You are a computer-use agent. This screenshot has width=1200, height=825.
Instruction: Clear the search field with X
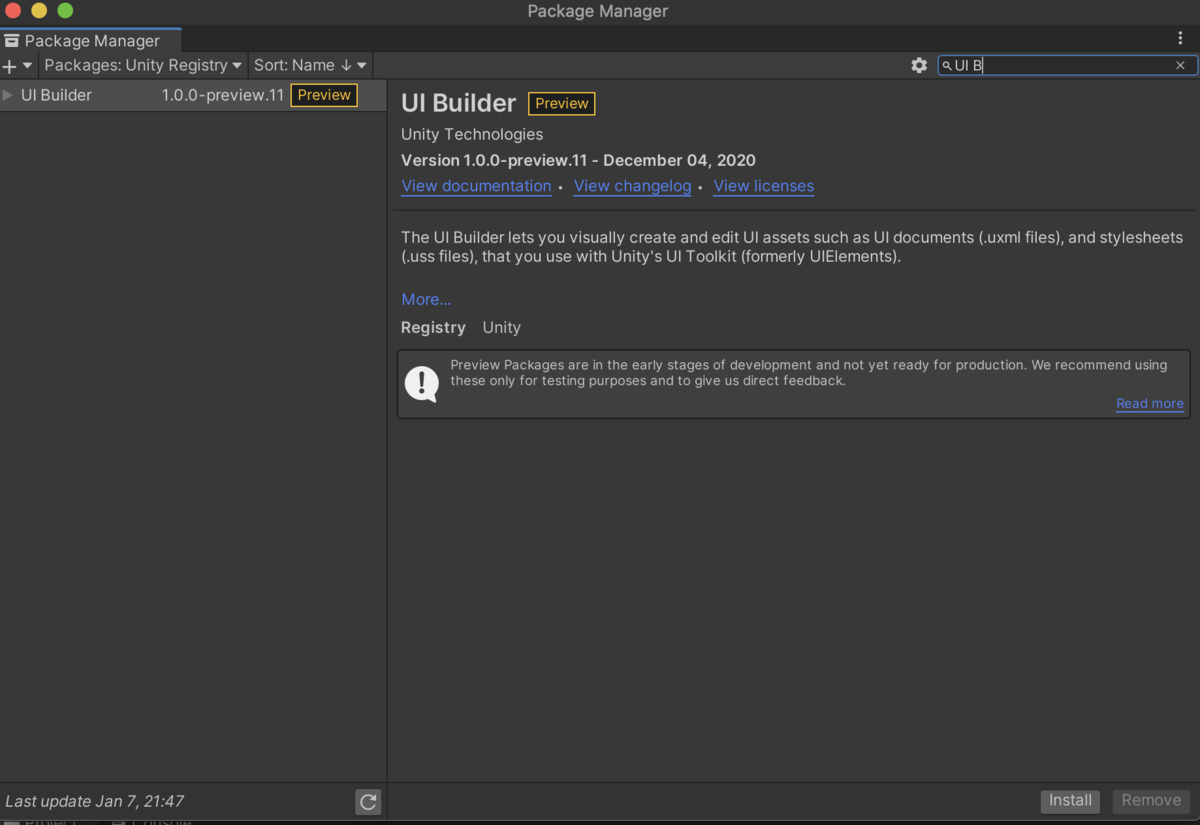click(x=1180, y=65)
